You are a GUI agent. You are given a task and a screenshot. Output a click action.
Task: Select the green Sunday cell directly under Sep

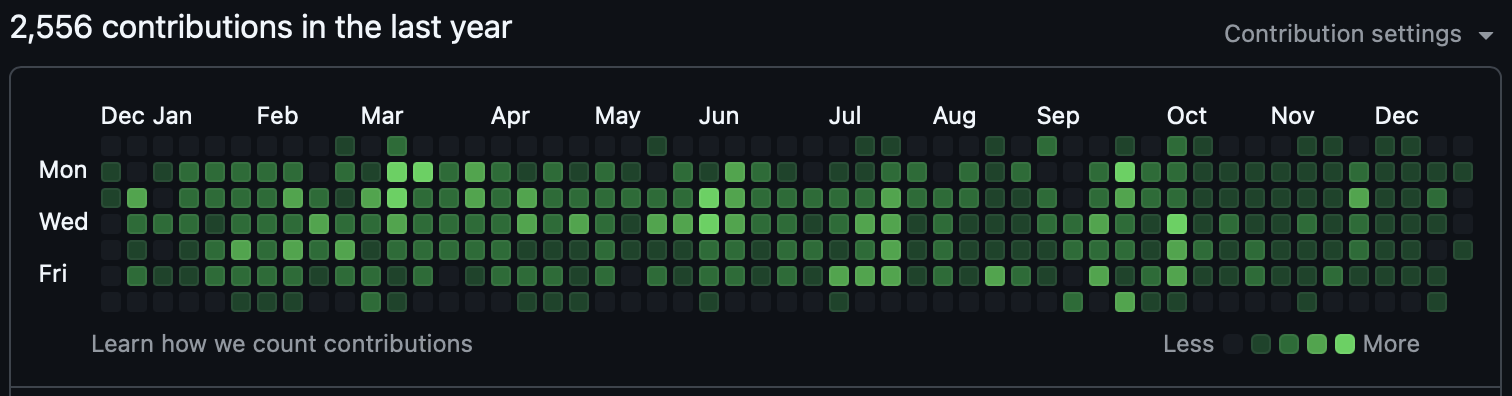pos(1047,146)
